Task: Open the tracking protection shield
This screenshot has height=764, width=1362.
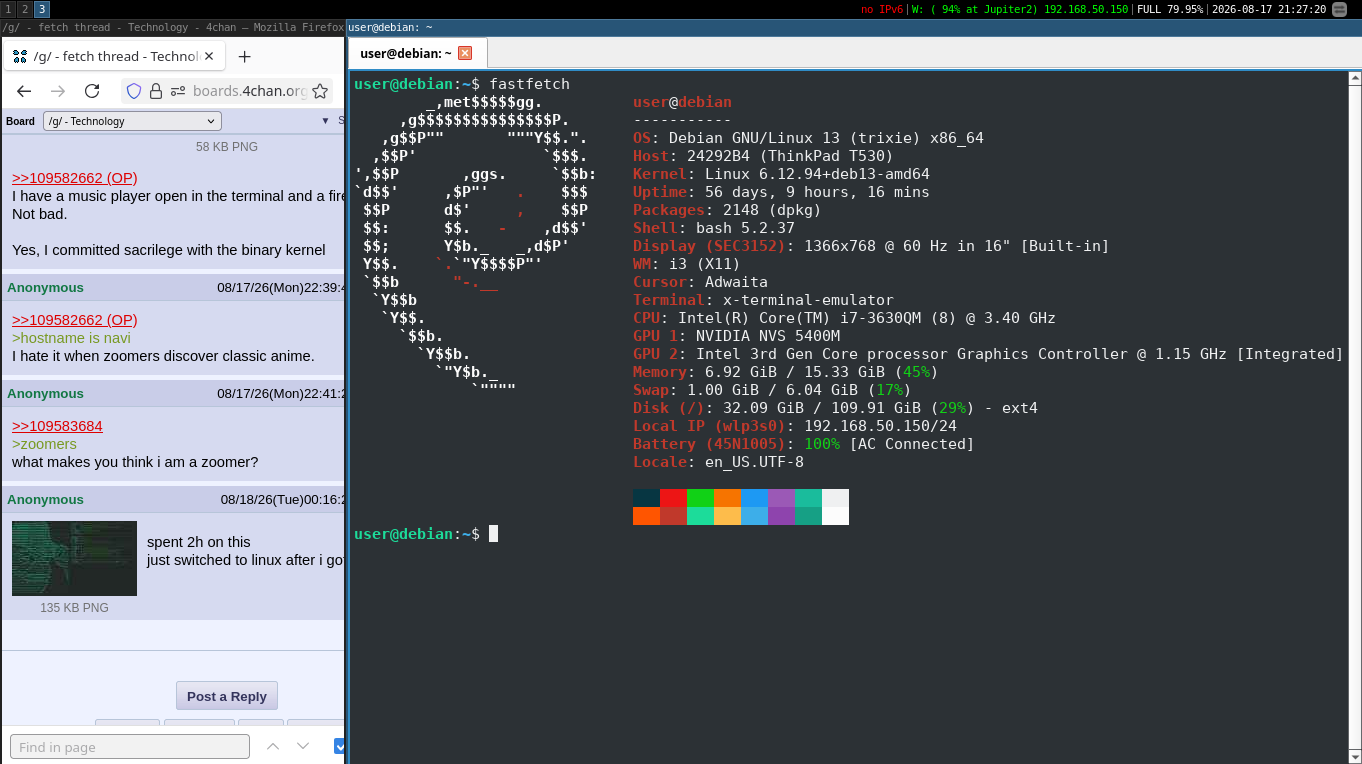Action: 134,91
